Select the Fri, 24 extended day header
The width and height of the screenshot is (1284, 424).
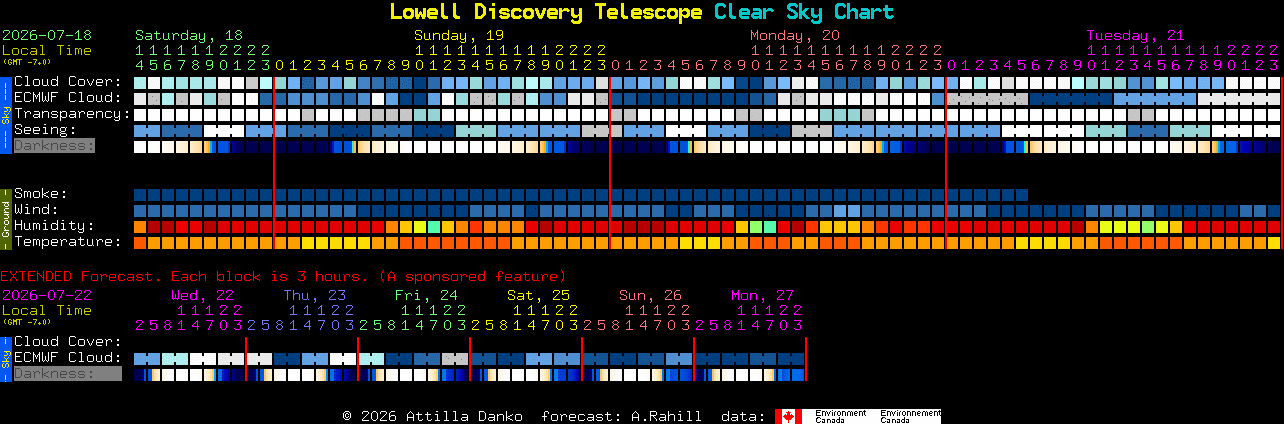click(426, 295)
